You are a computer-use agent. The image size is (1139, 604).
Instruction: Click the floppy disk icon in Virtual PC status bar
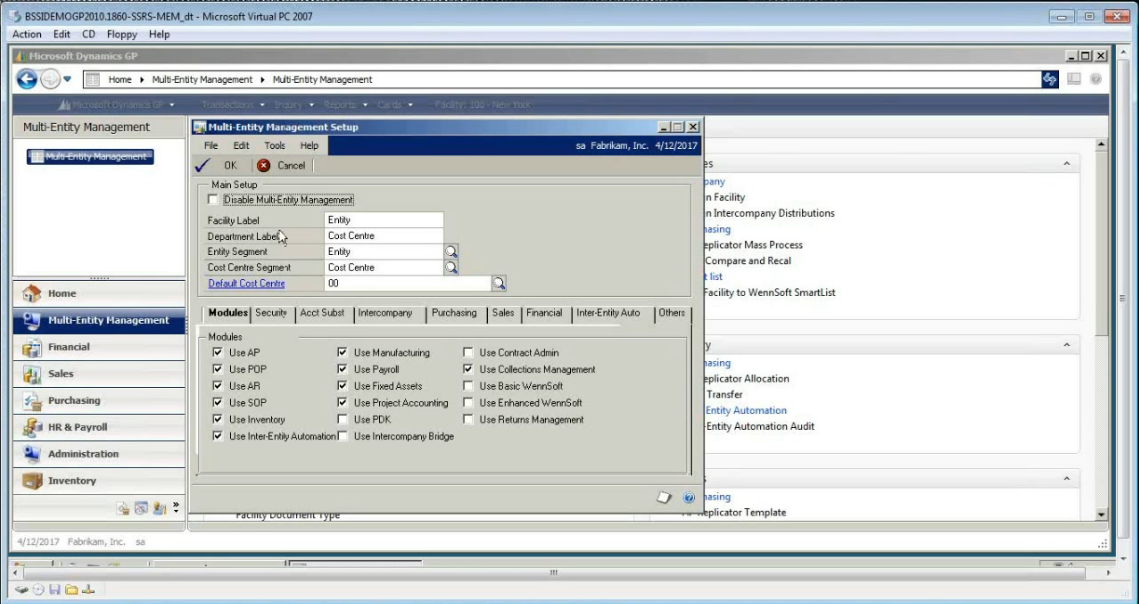tap(54, 589)
